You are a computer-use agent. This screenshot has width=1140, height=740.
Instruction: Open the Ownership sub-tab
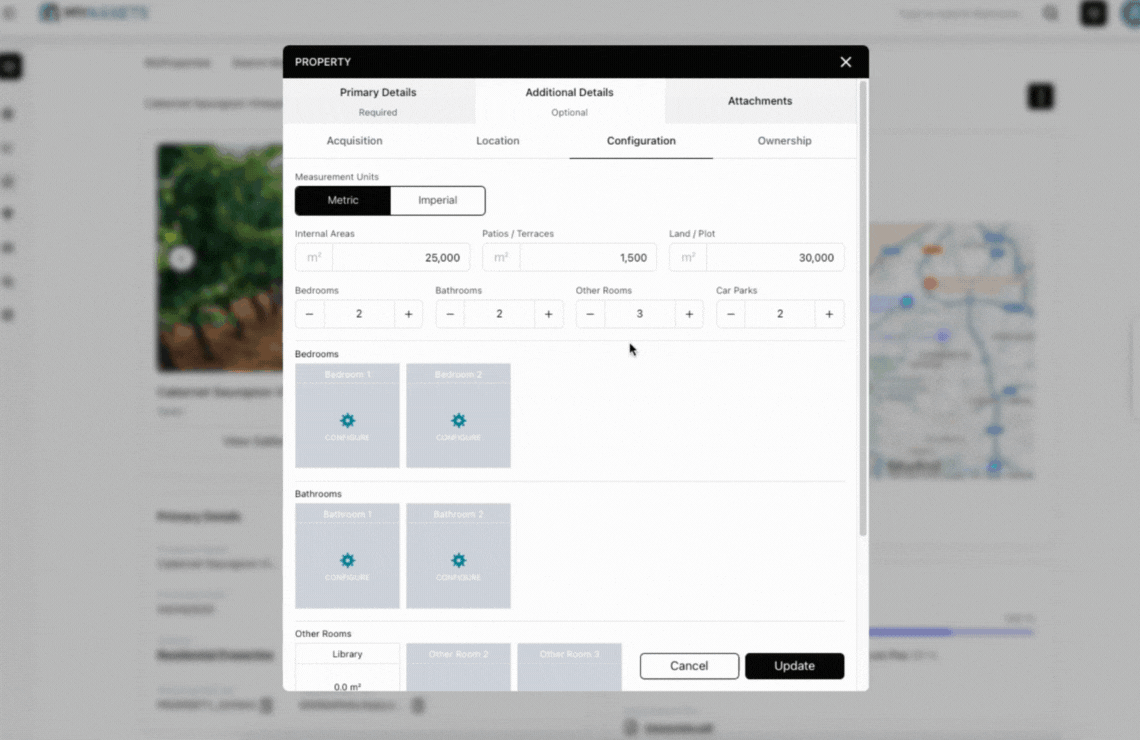[x=784, y=141]
